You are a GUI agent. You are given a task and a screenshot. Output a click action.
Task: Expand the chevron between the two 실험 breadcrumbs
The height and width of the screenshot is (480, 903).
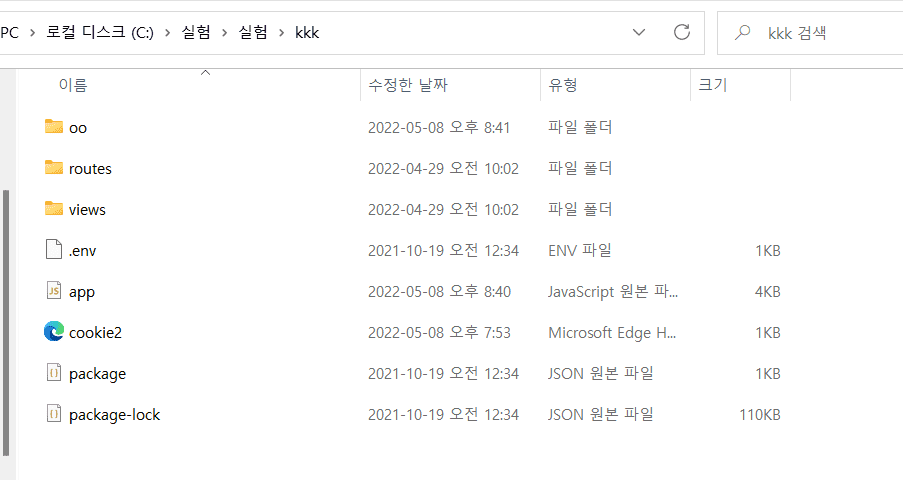[225, 33]
